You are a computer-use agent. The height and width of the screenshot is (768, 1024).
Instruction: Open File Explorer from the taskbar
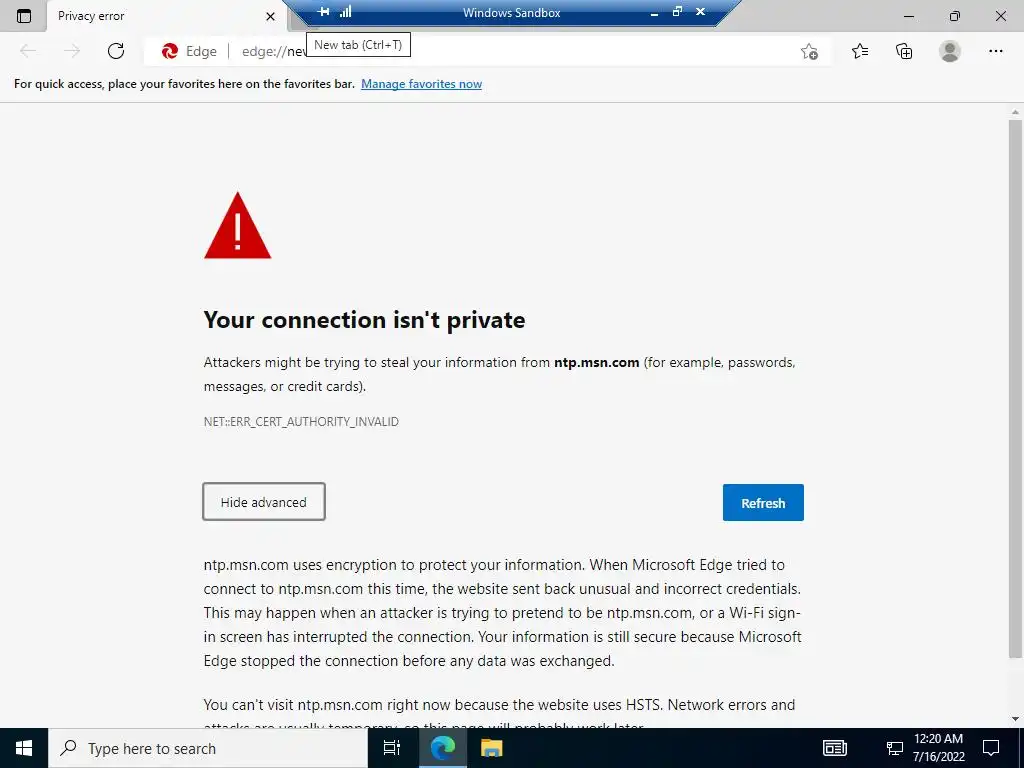491,748
